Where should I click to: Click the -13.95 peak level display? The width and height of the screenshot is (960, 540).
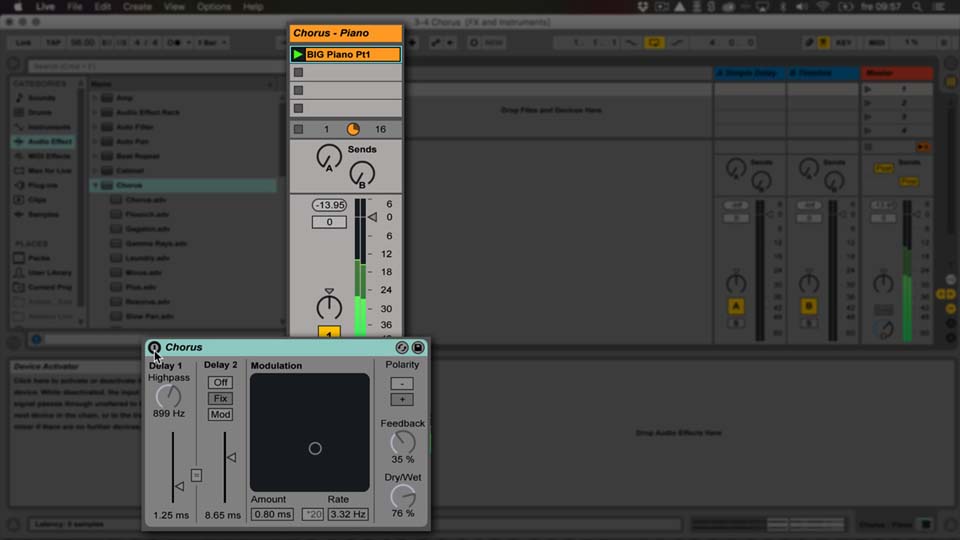(x=329, y=205)
